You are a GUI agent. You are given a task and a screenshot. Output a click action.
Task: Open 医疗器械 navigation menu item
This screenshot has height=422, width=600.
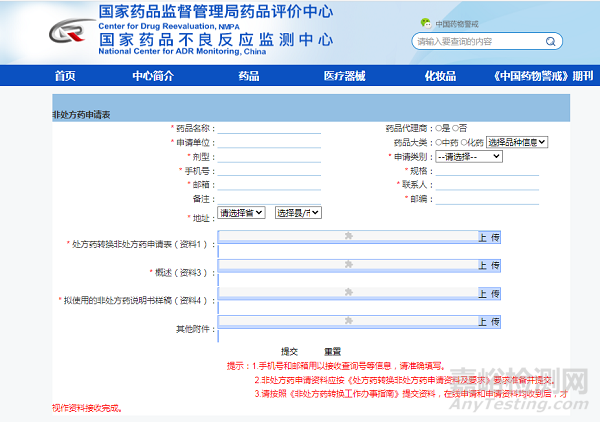pyautogui.click(x=344, y=76)
